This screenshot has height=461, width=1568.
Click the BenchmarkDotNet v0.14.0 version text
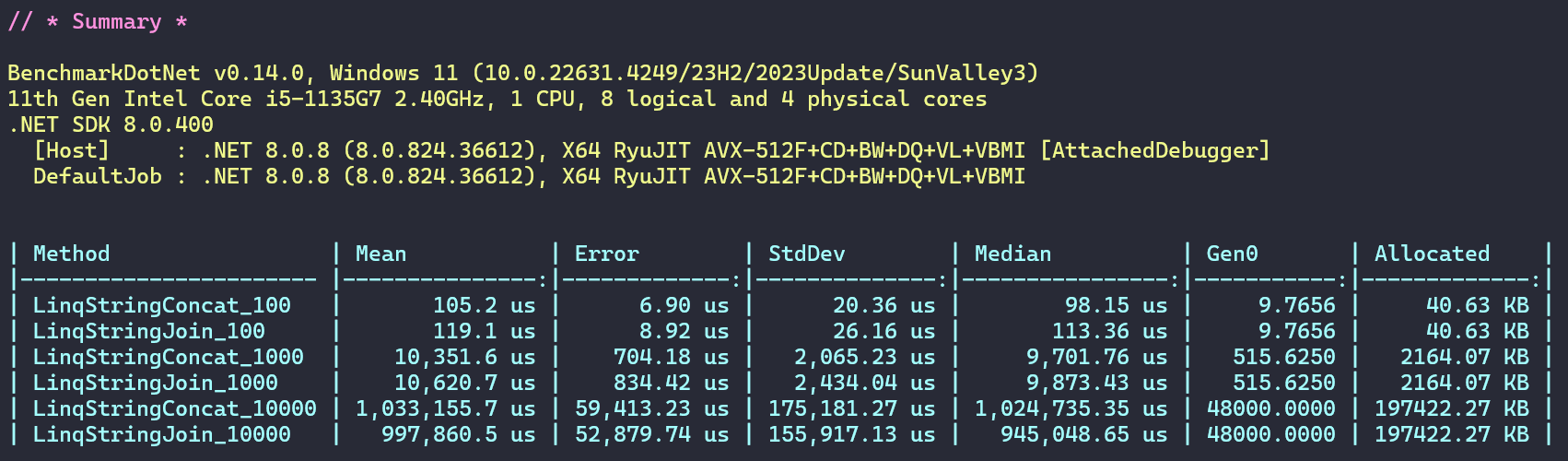155,73
